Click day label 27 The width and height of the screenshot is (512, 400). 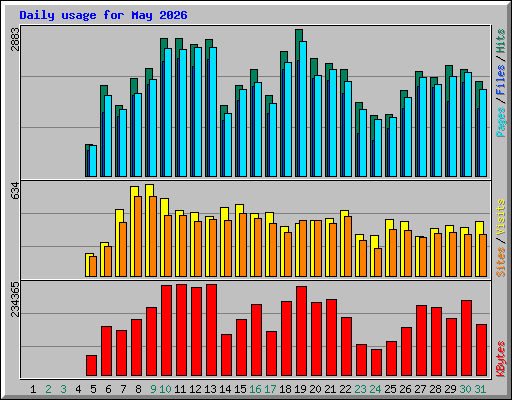click(x=420, y=389)
